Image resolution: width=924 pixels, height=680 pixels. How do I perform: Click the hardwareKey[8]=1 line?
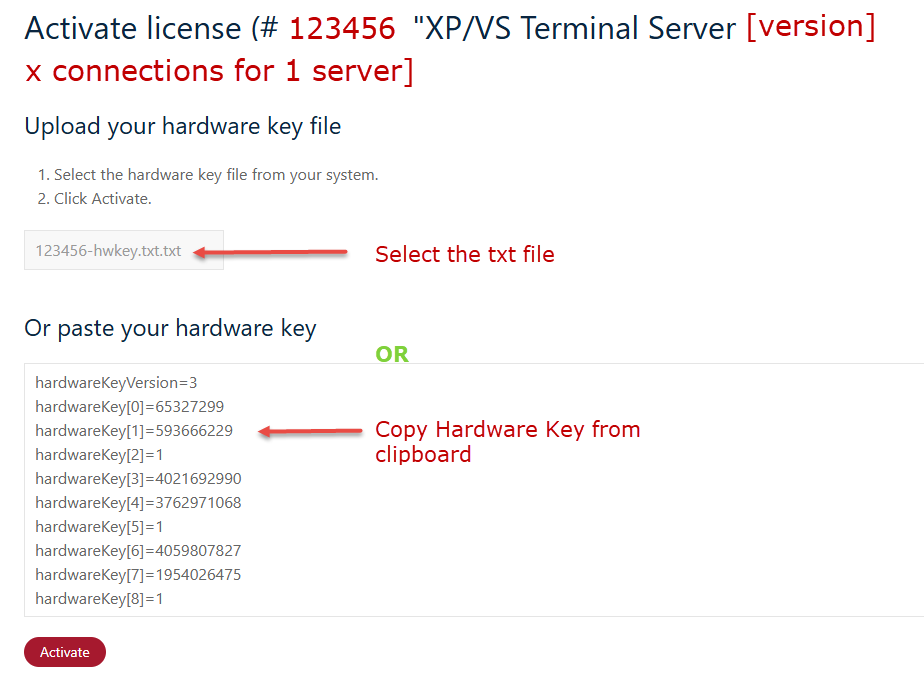click(x=99, y=599)
